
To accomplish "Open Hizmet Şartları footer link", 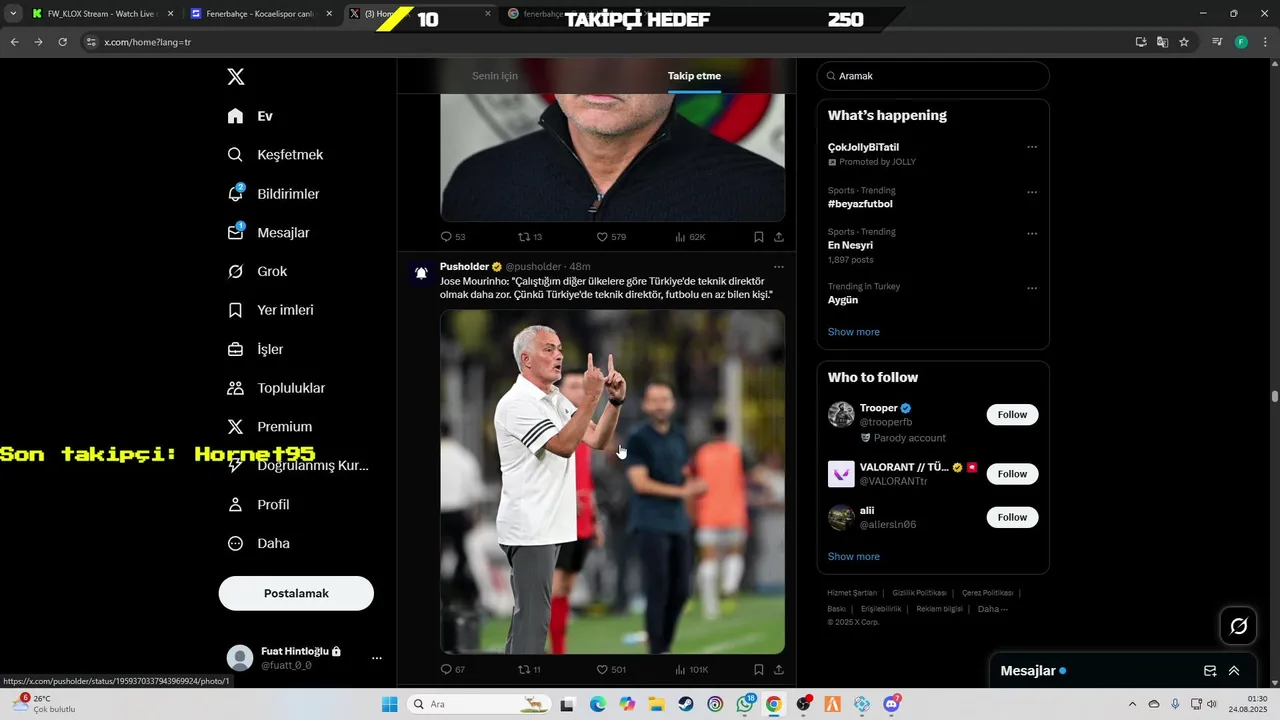I will (852, 593).
